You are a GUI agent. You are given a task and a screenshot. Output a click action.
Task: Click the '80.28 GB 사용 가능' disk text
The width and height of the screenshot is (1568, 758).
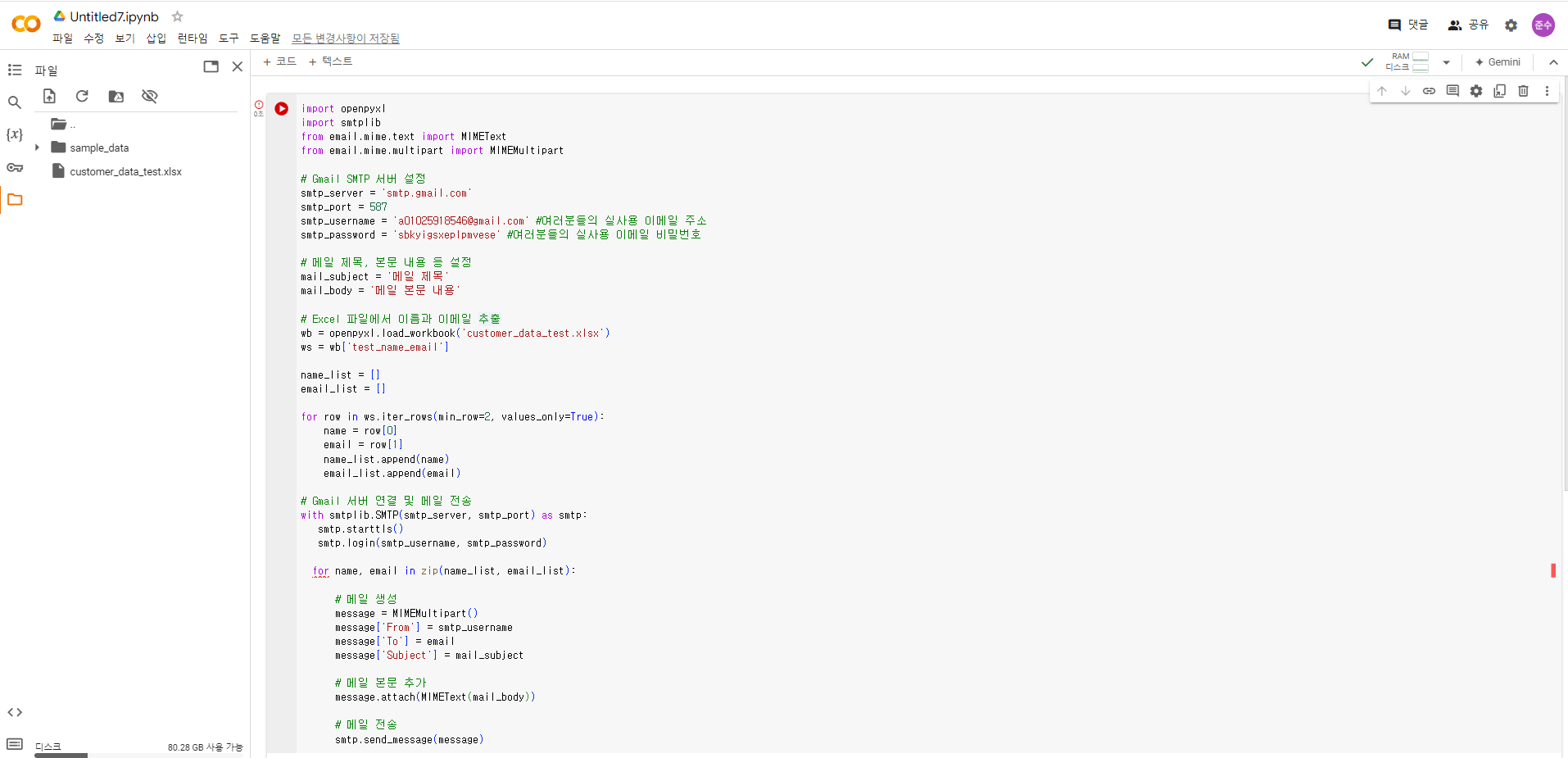(205, 747)
